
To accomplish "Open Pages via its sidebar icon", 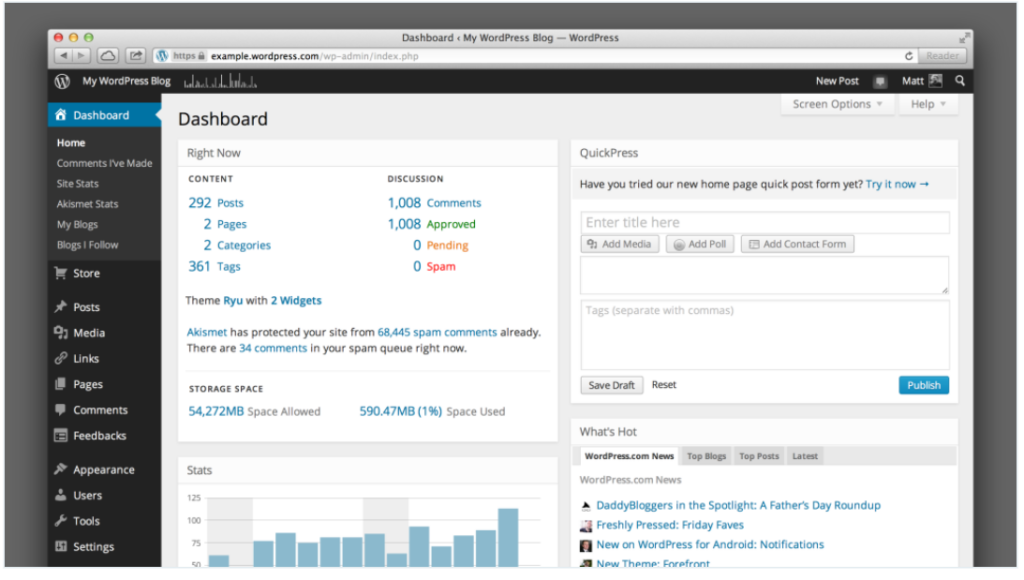I will point(61,384).
